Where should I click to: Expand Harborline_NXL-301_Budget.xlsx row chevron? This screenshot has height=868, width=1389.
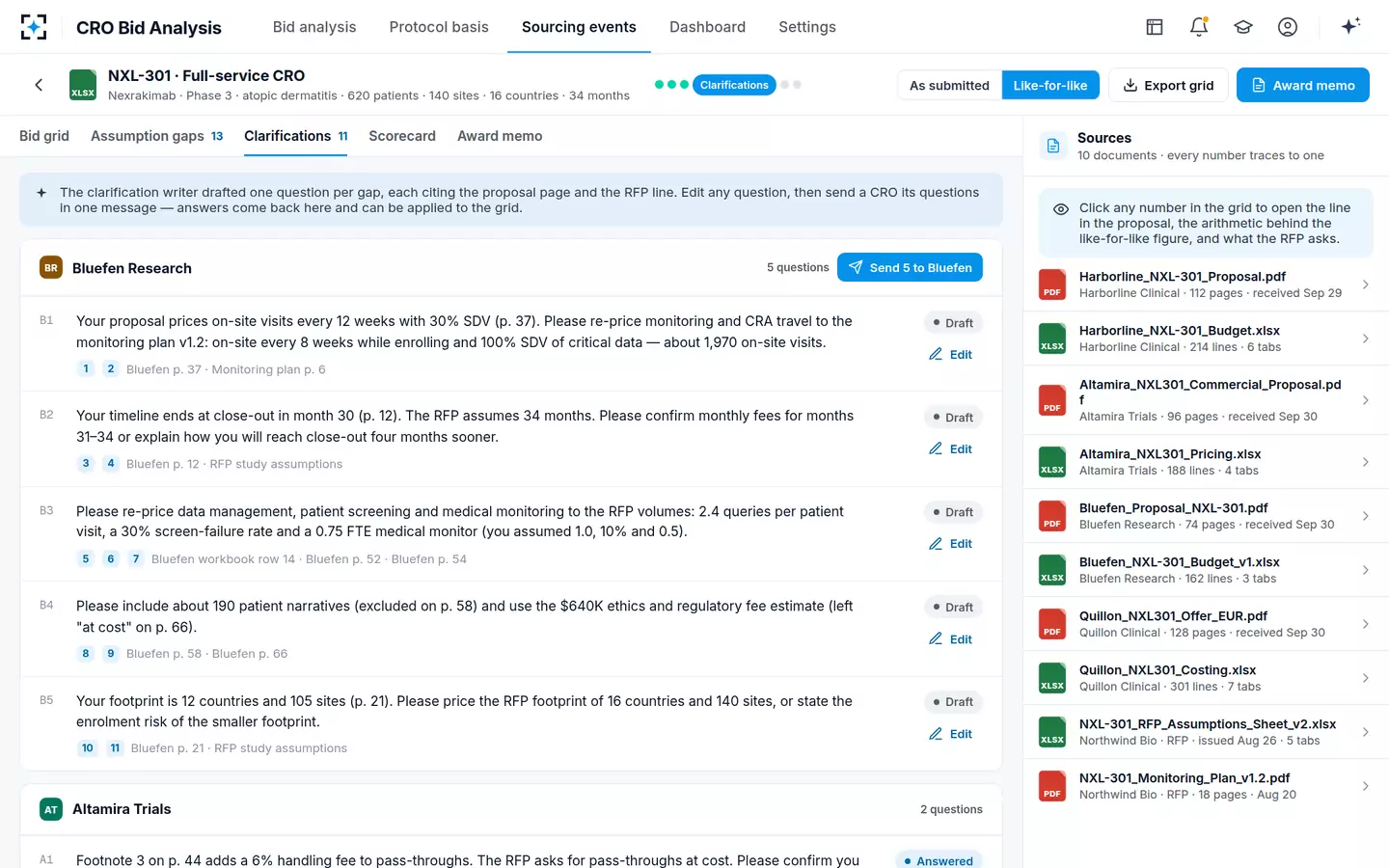pyautogui.click(x=1366, y=339)
